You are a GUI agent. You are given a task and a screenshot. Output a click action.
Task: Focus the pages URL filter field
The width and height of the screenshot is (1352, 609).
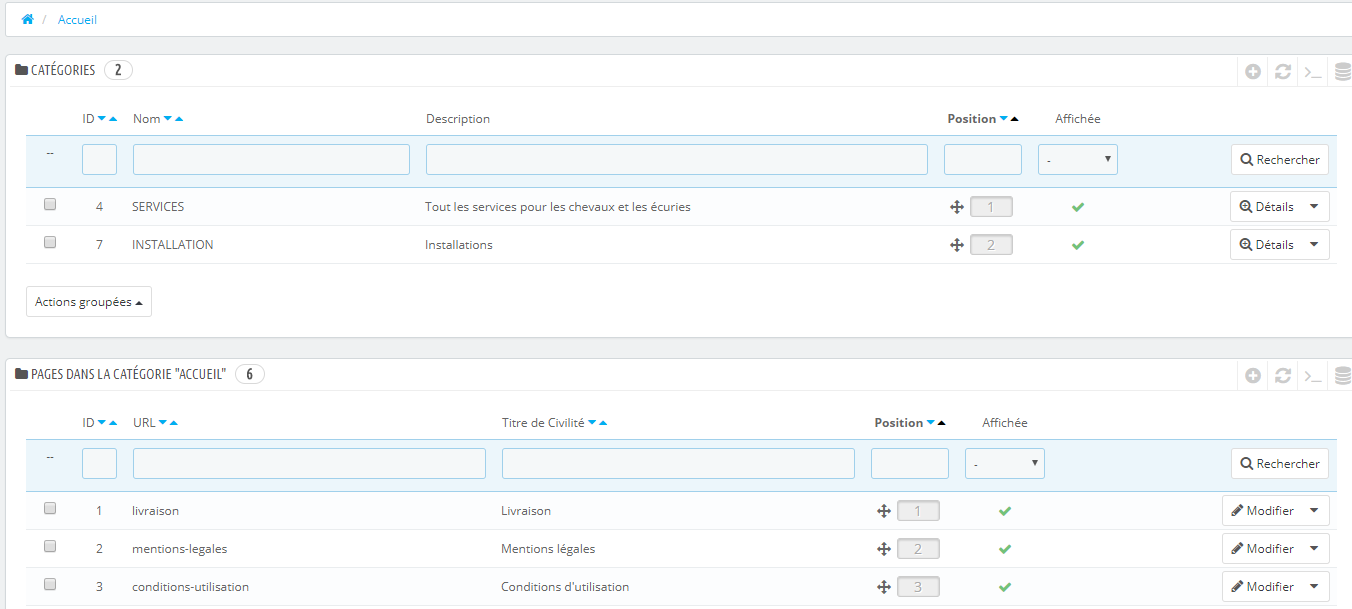pyautogui.click(x=309, y=464)
